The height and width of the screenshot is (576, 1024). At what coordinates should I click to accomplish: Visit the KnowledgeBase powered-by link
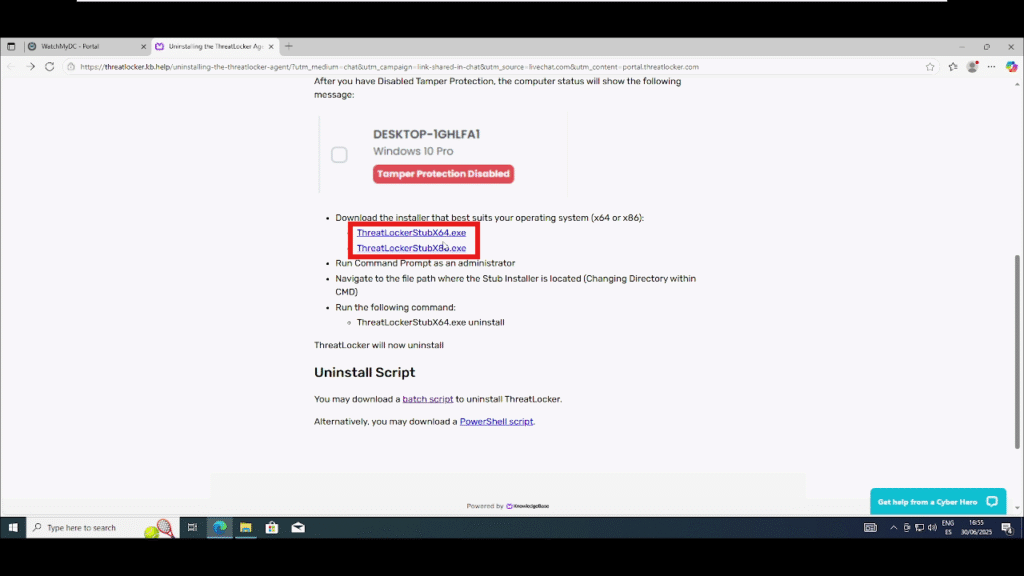point(528,506)
